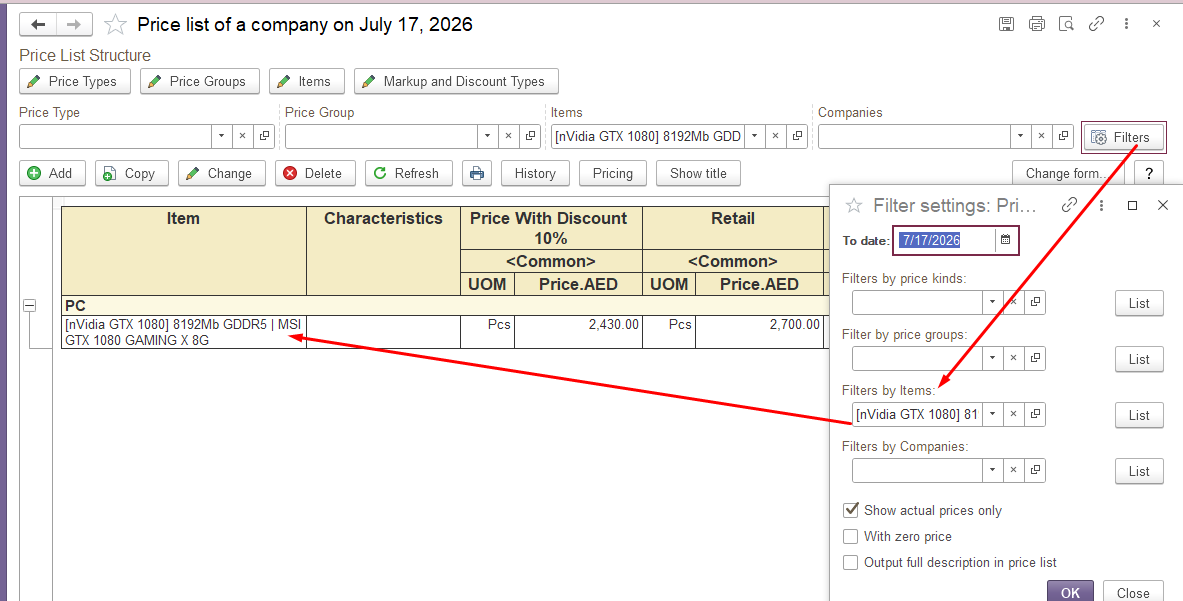Expand the Price Group dropdown
Image resolution: width=1183 pixels, height=601 pixels.
487,136
